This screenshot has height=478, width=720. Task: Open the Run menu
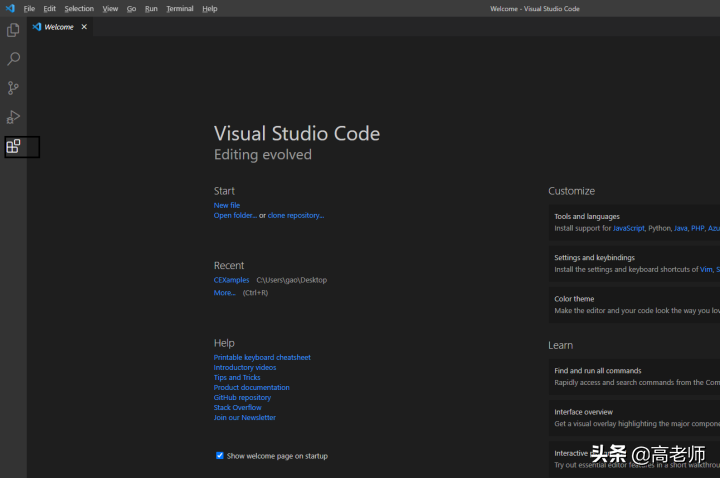click(151, 8)
